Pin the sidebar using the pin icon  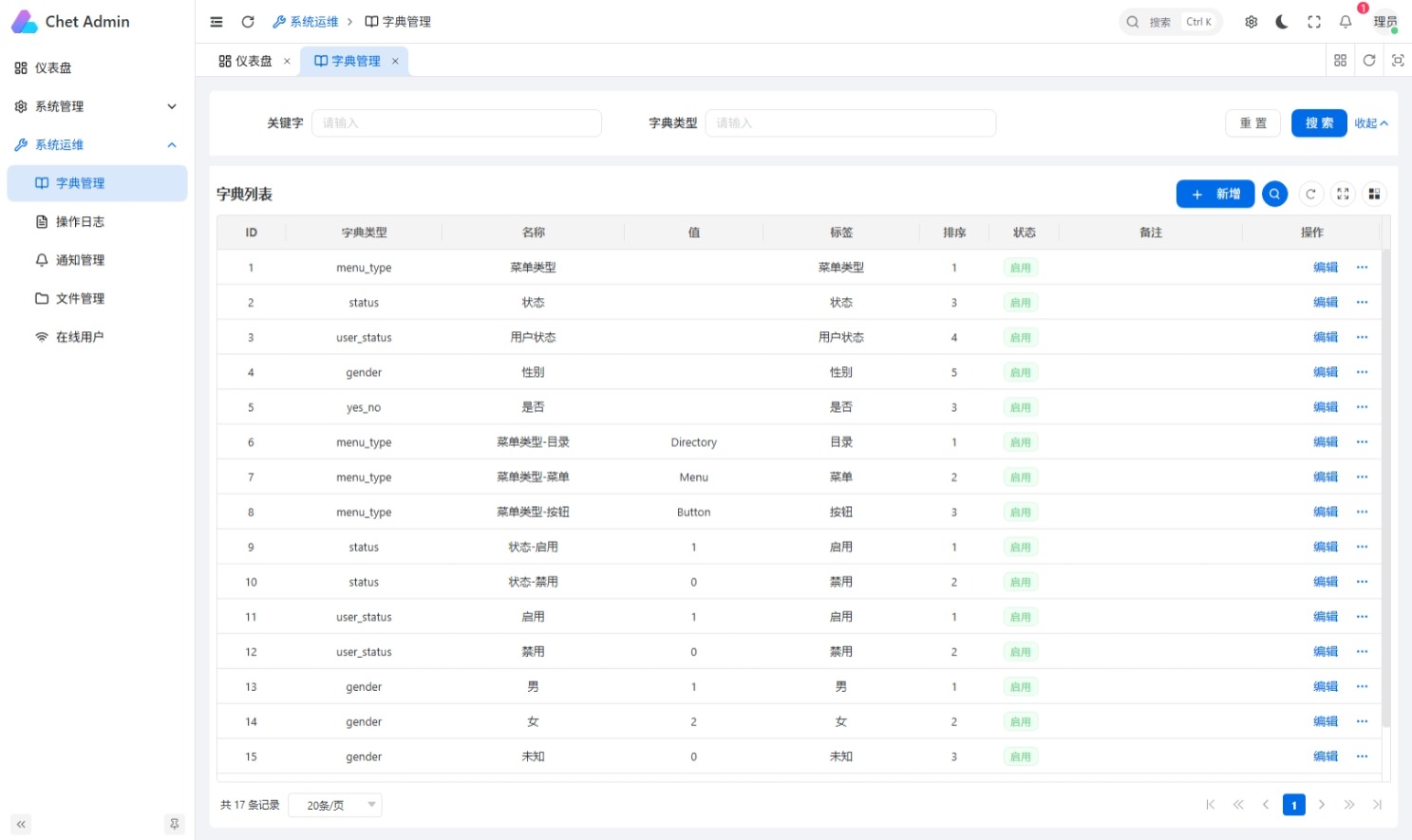pos(174,824)
